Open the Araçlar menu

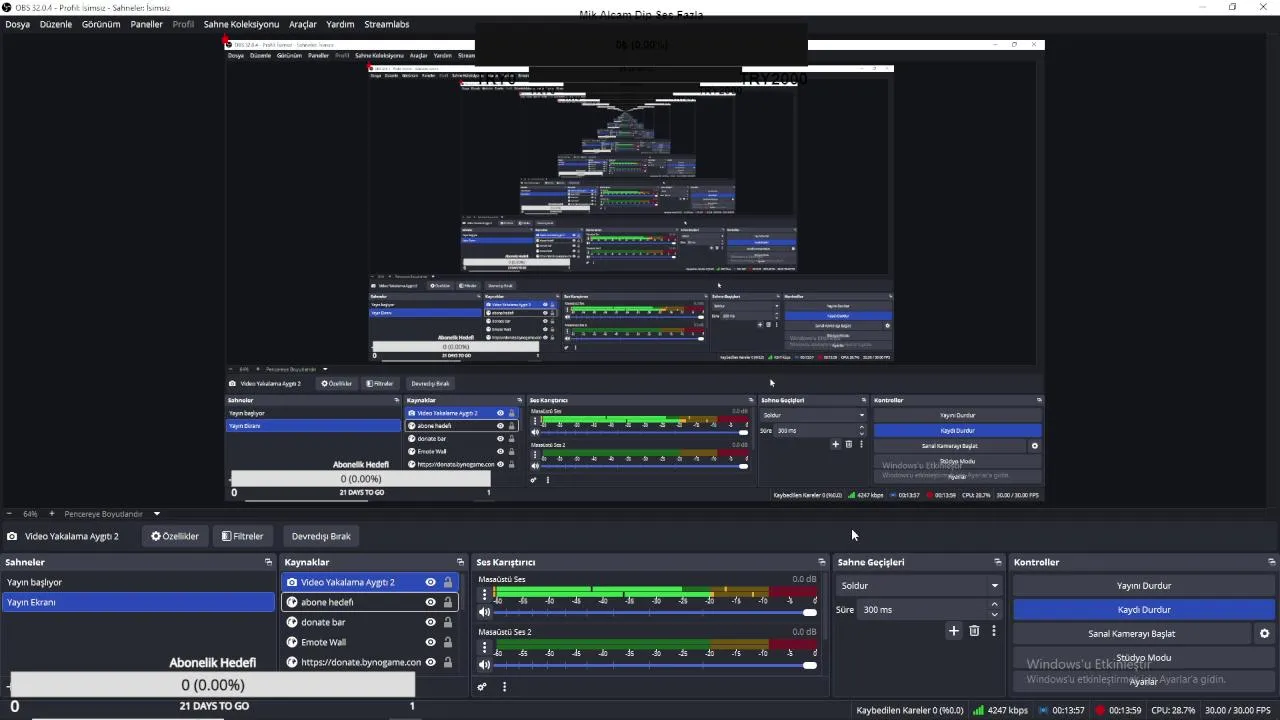303,24
